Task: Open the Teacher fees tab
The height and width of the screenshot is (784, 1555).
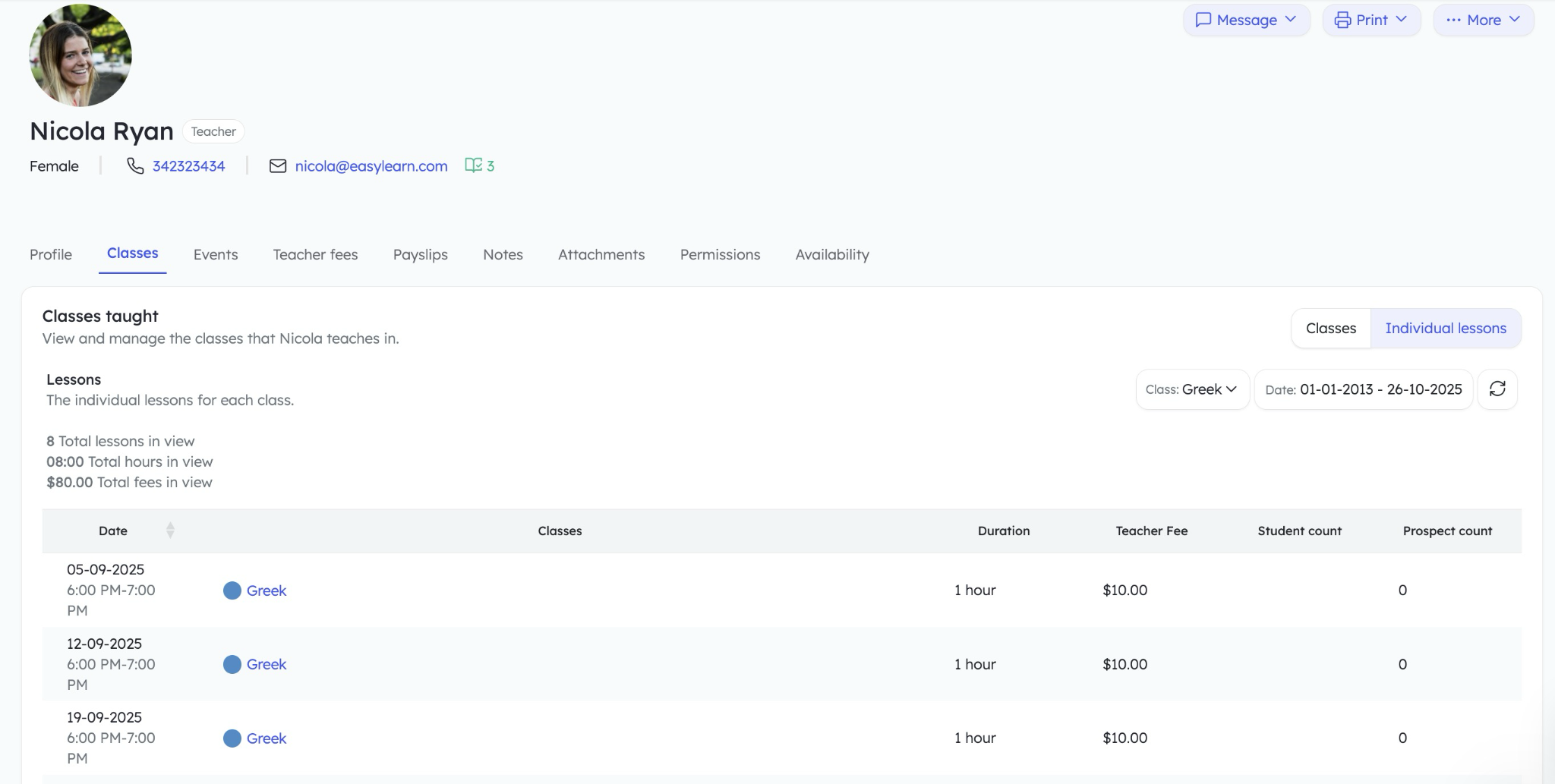Action: (x=315, y=254)
